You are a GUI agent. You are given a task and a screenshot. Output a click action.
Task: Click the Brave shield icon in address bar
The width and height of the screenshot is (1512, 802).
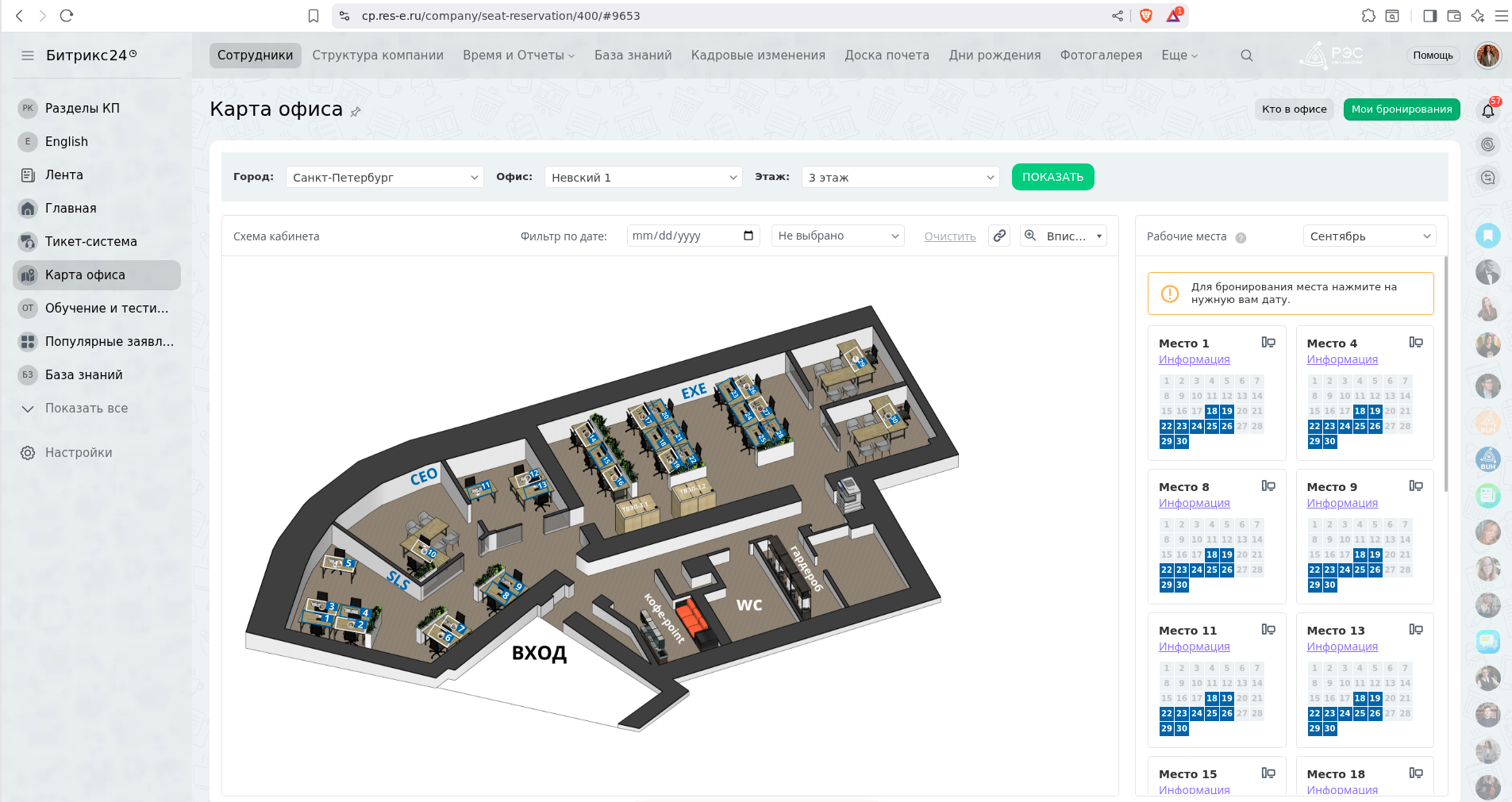pyautogui.click(x=1145, y=16)
